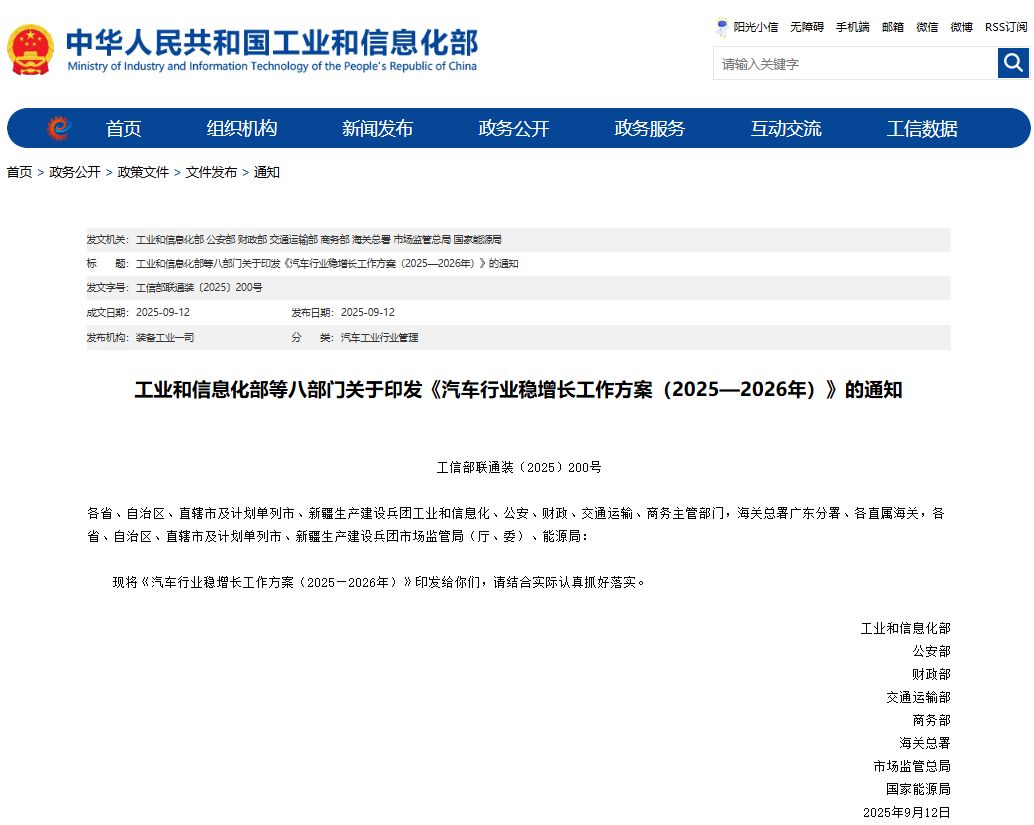The height and width of the screenshot is (825, 1034).
Task: Click the 发文机关 issuing agencies row
Action: pos(518,239)
